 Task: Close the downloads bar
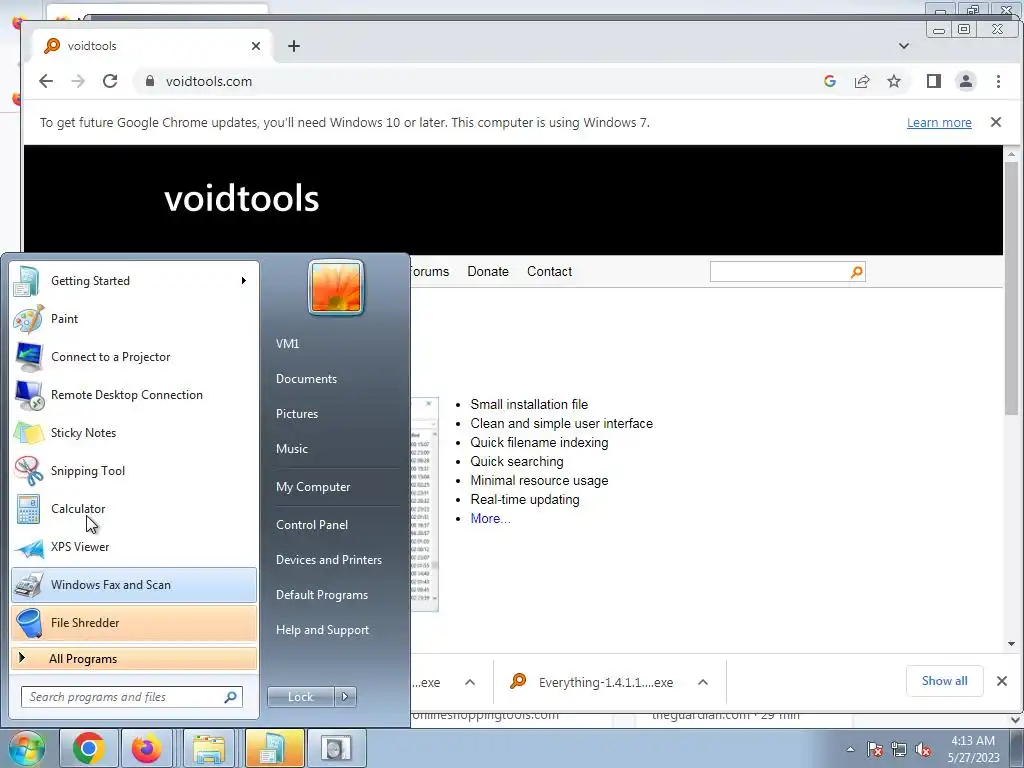pos(1002,681)
